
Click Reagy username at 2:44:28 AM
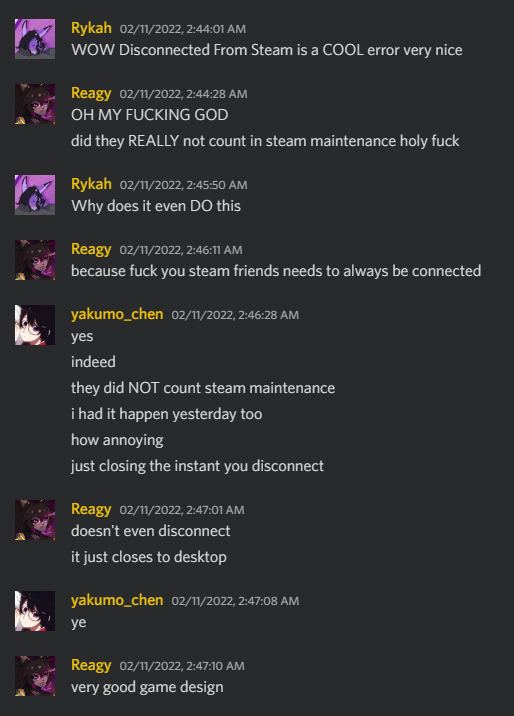point(91,93)
